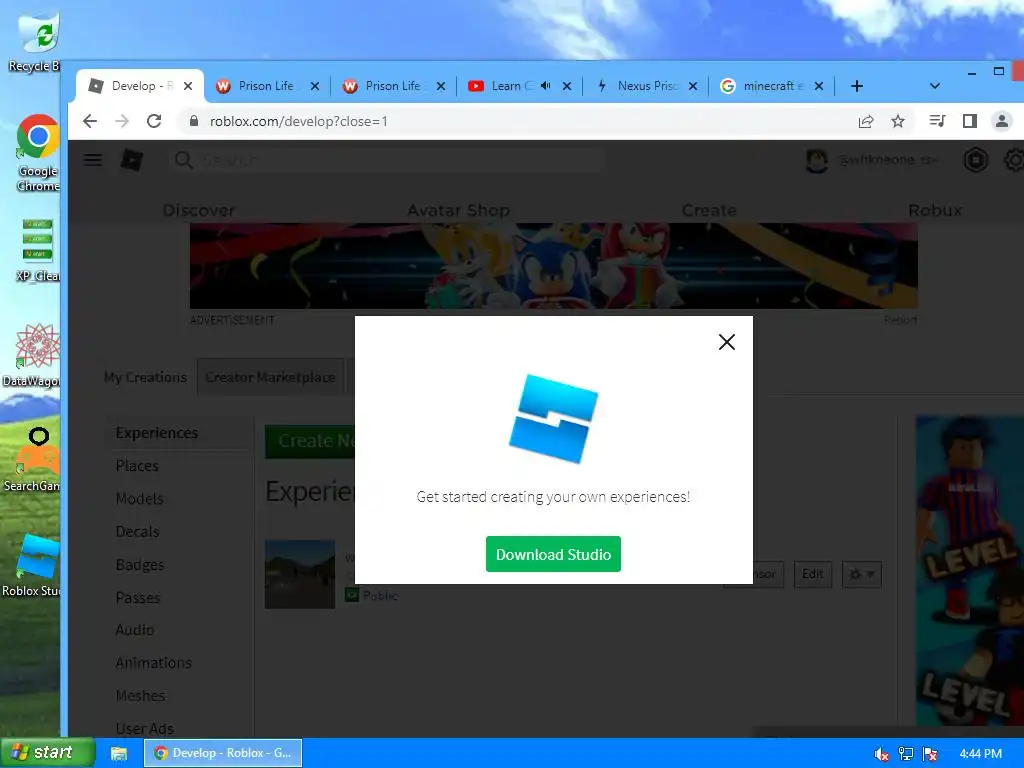Click the Report ad link
The image size is (1024, 768).
pyautogui.click(x=901, y=320)
